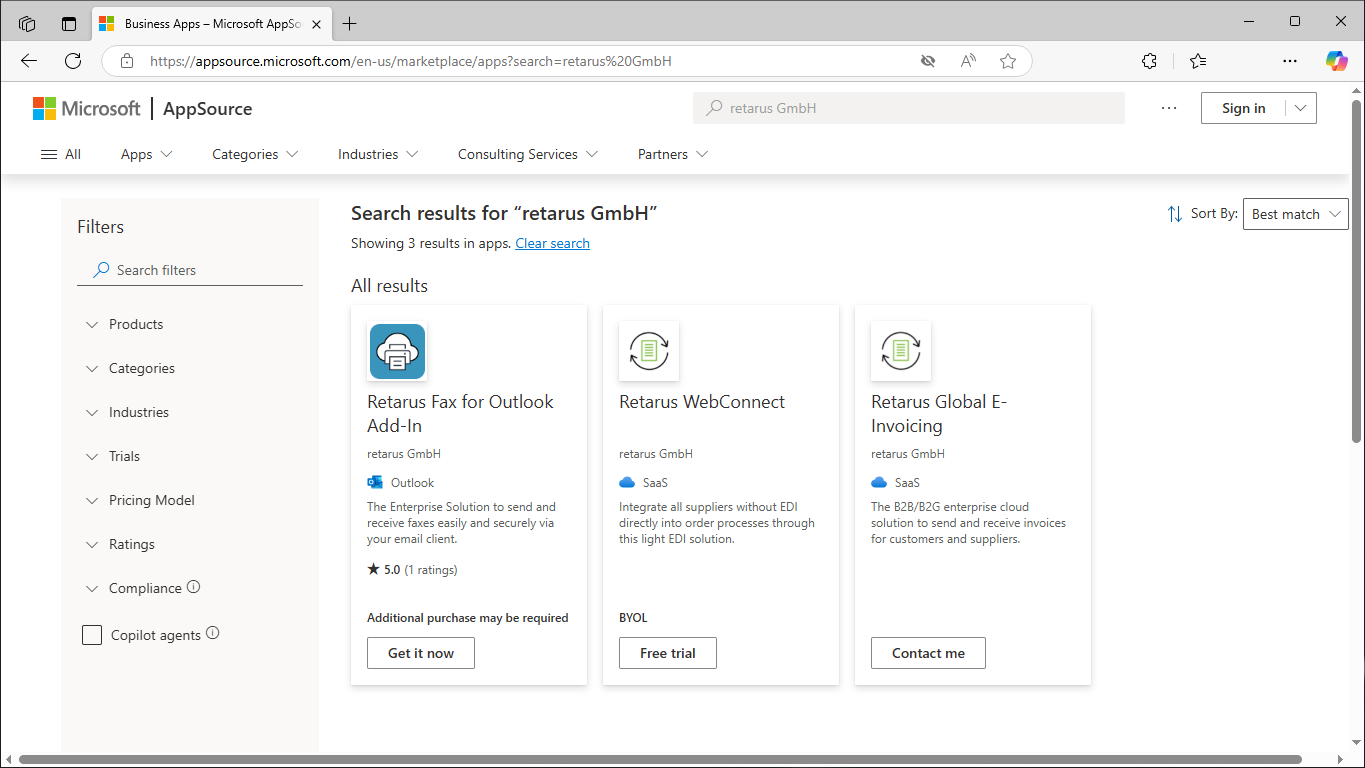Focus the Search filters field
Screen dimensions: 1365x768
tap(190, 270)
